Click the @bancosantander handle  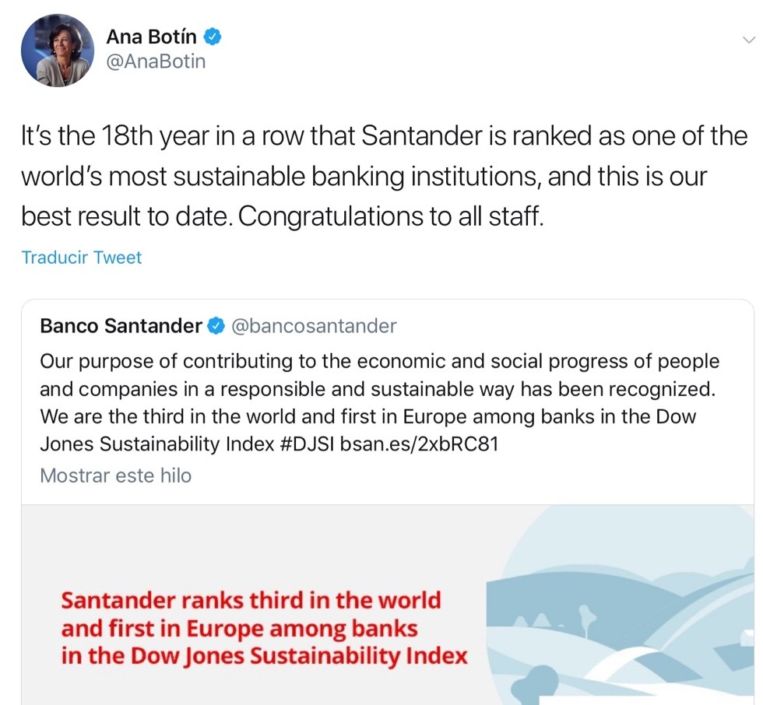314,326
